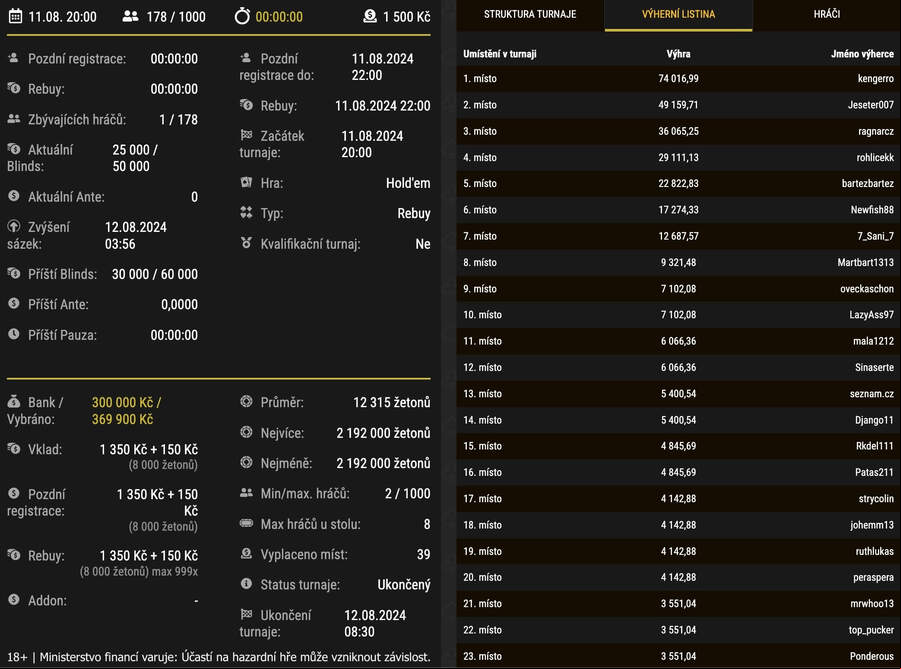Image resolution: width=901 pixels, height=669 pixels.
Task: Select winner name mrwhoo13
Action: coord(872,604)
